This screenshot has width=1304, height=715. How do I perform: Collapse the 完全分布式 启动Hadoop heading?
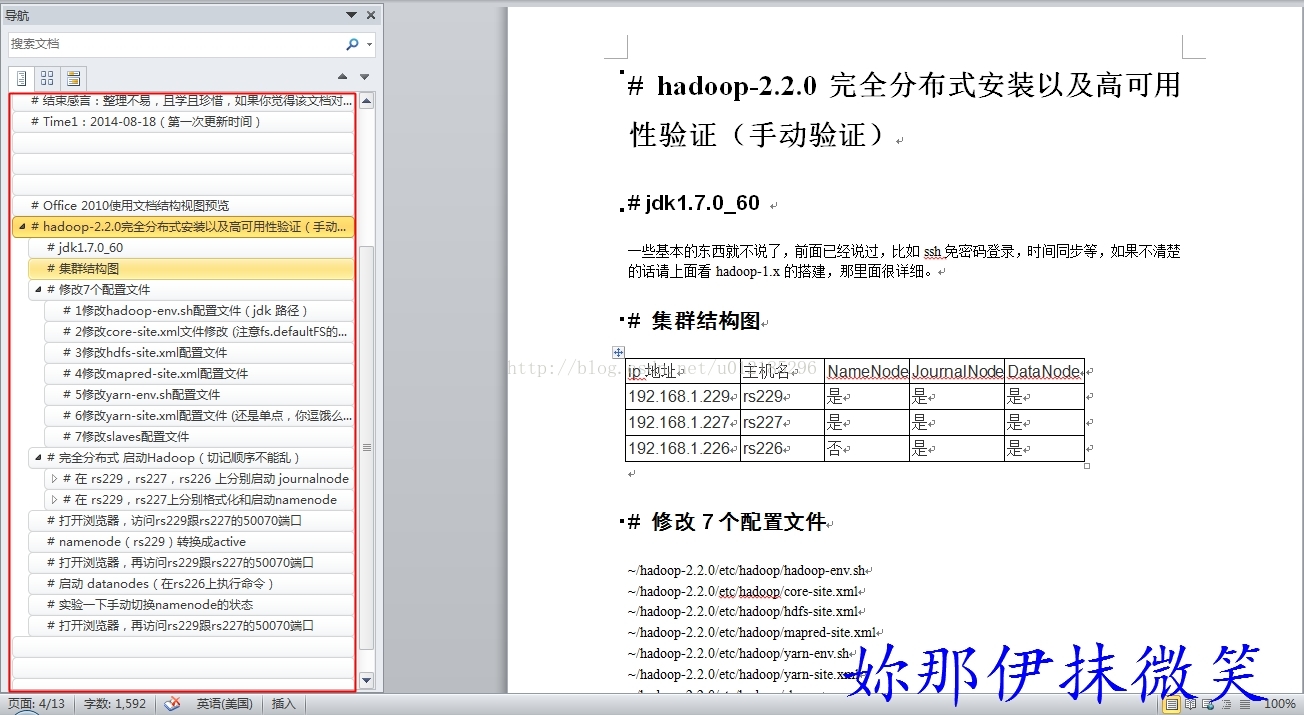(38, 457)
